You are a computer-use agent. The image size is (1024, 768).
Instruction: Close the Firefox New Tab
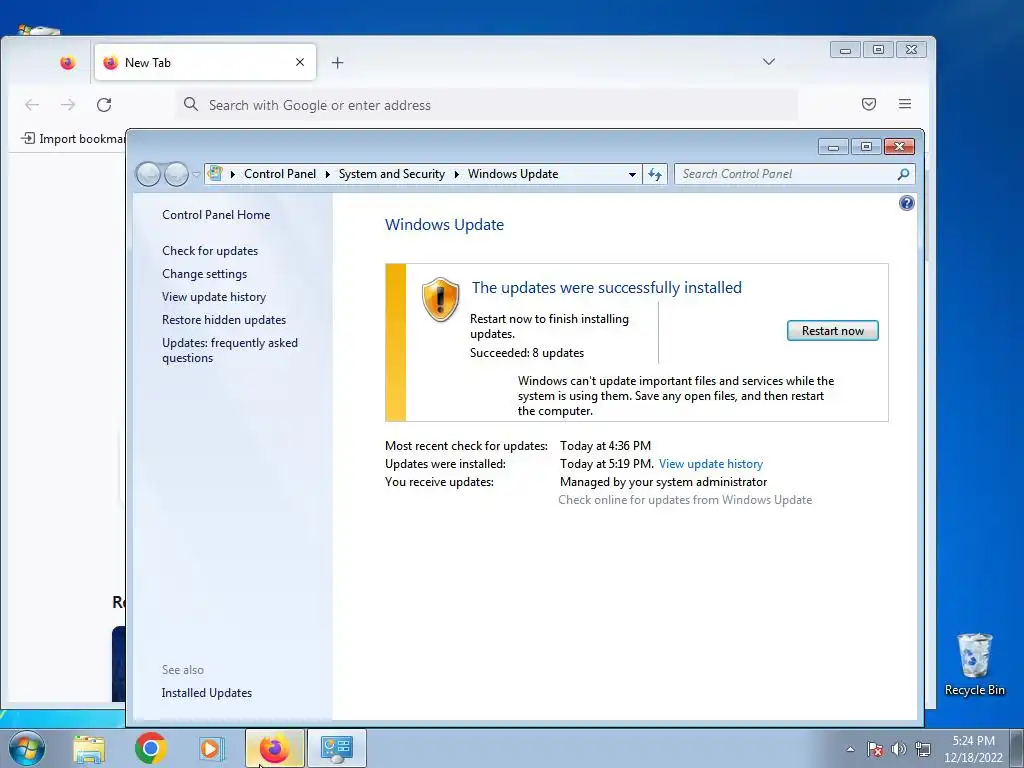tap(300, 62)
